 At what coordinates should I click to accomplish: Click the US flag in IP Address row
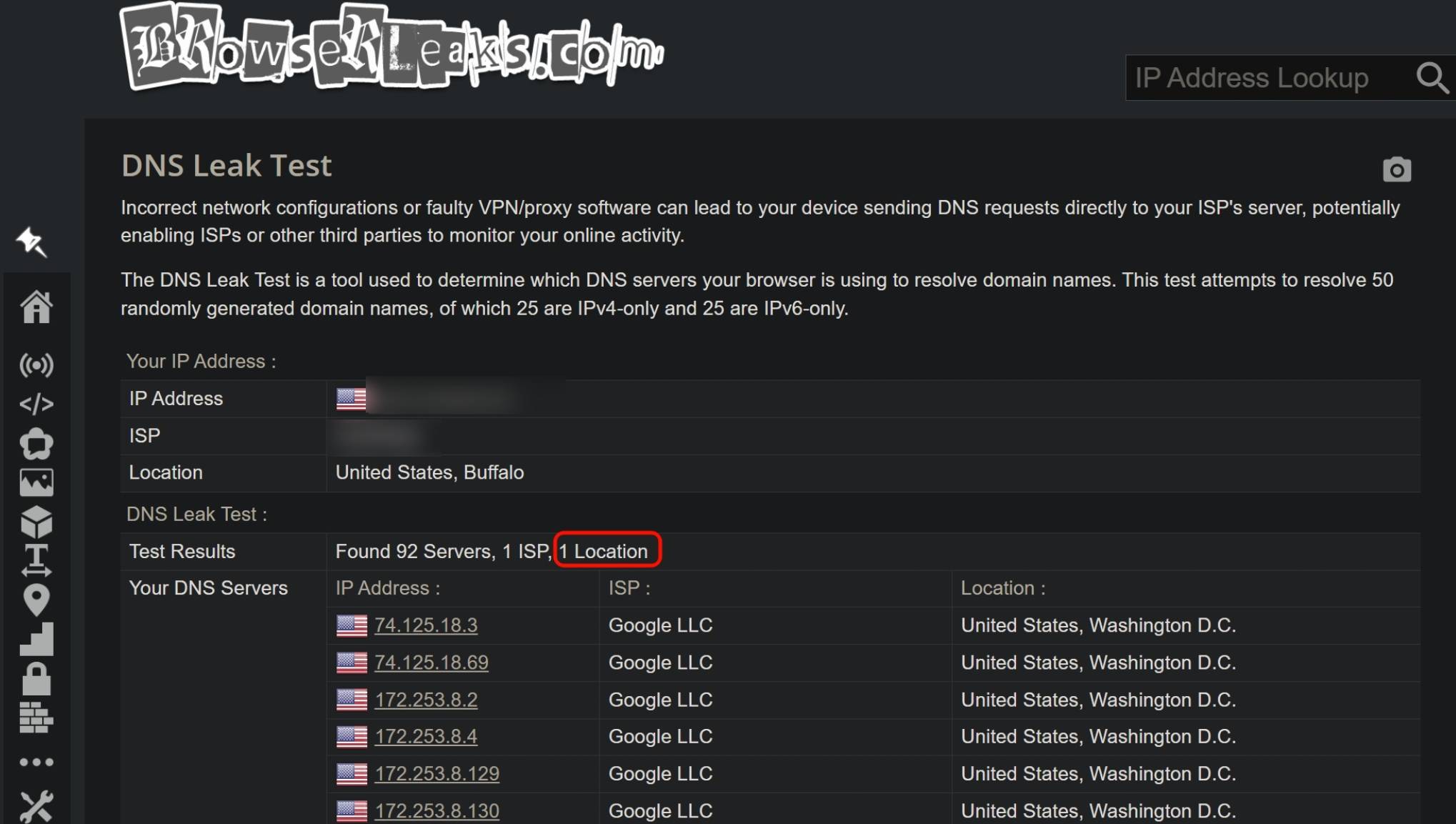351,399
